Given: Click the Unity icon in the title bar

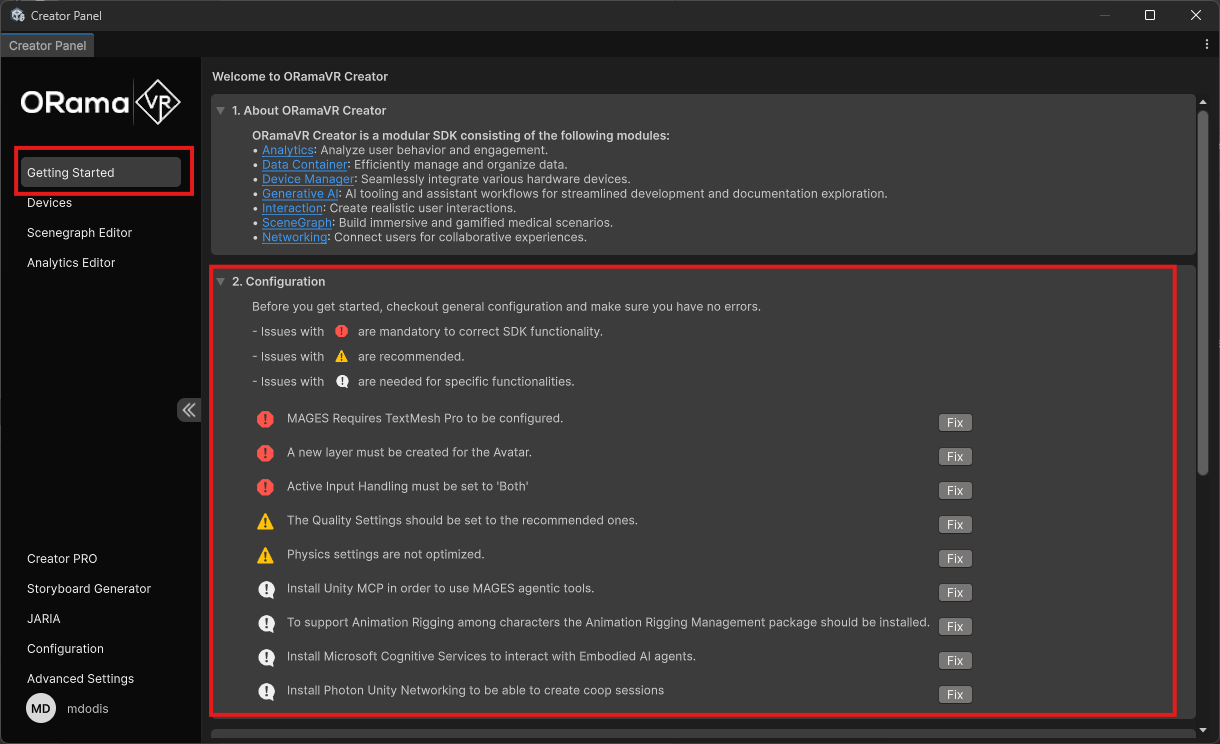Looking at the screenshot, I should [17, 15].
